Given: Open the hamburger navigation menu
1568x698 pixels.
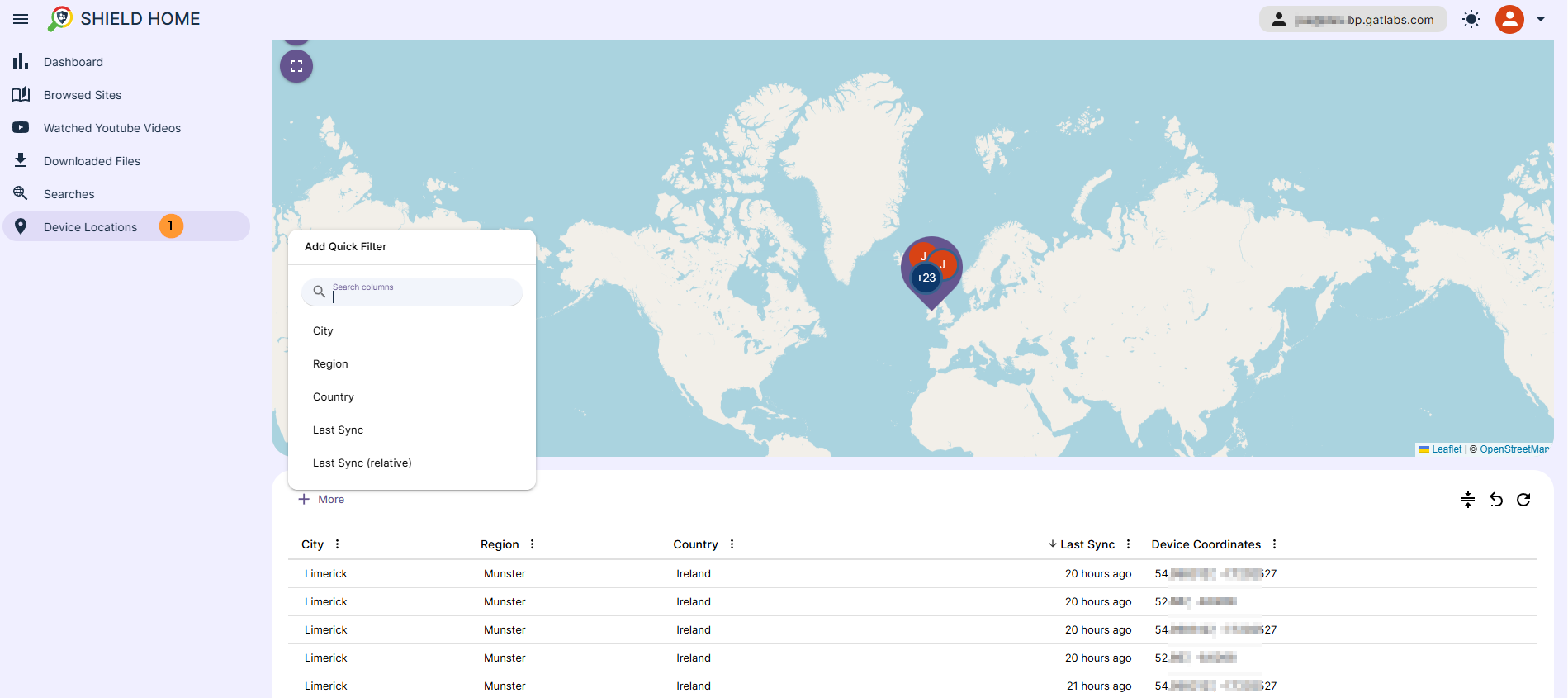Looking at the screenshot, I should 21,19.
